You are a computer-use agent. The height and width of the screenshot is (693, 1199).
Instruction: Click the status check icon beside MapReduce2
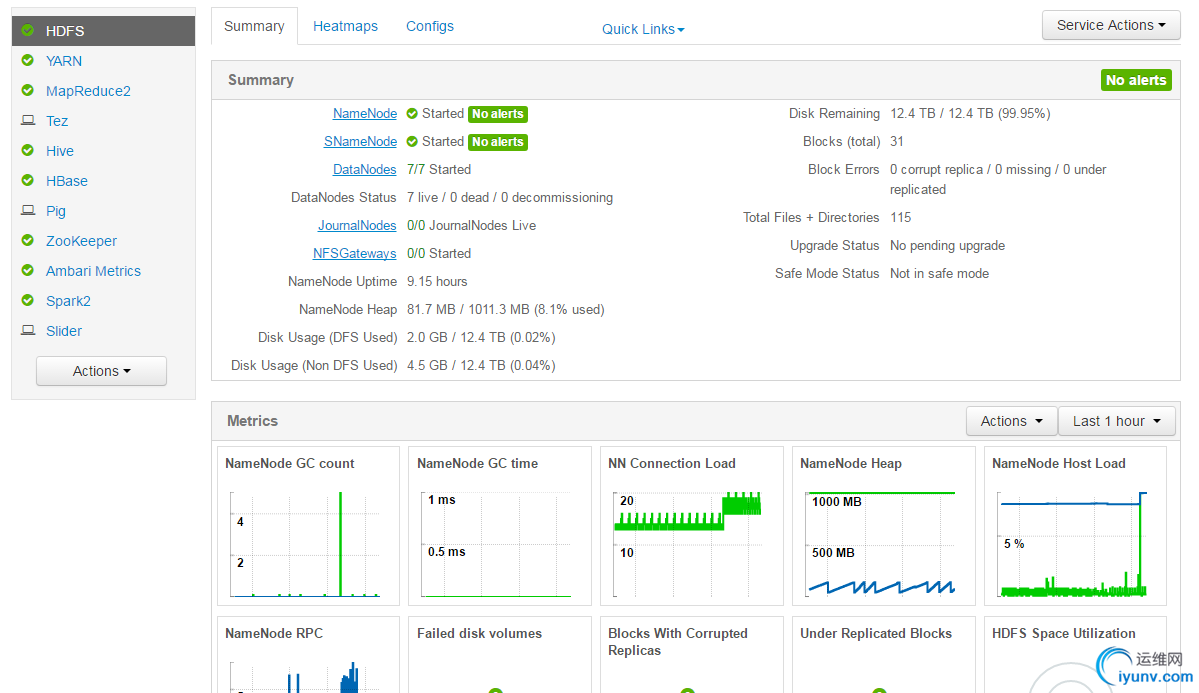tap(28, 90)
